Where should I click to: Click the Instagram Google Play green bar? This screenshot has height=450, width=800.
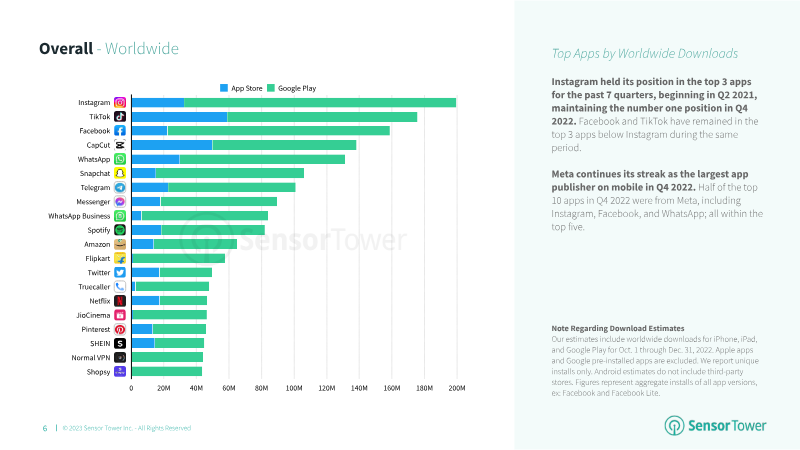(320, 103)
